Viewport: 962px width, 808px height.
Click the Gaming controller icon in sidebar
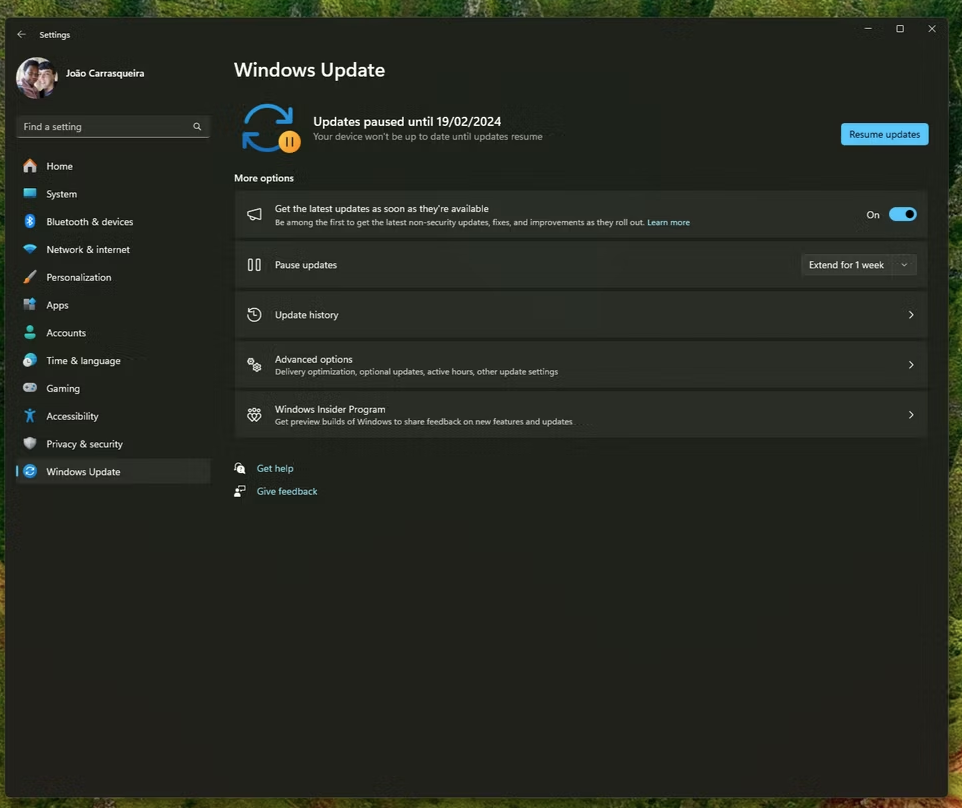[30, 388]
